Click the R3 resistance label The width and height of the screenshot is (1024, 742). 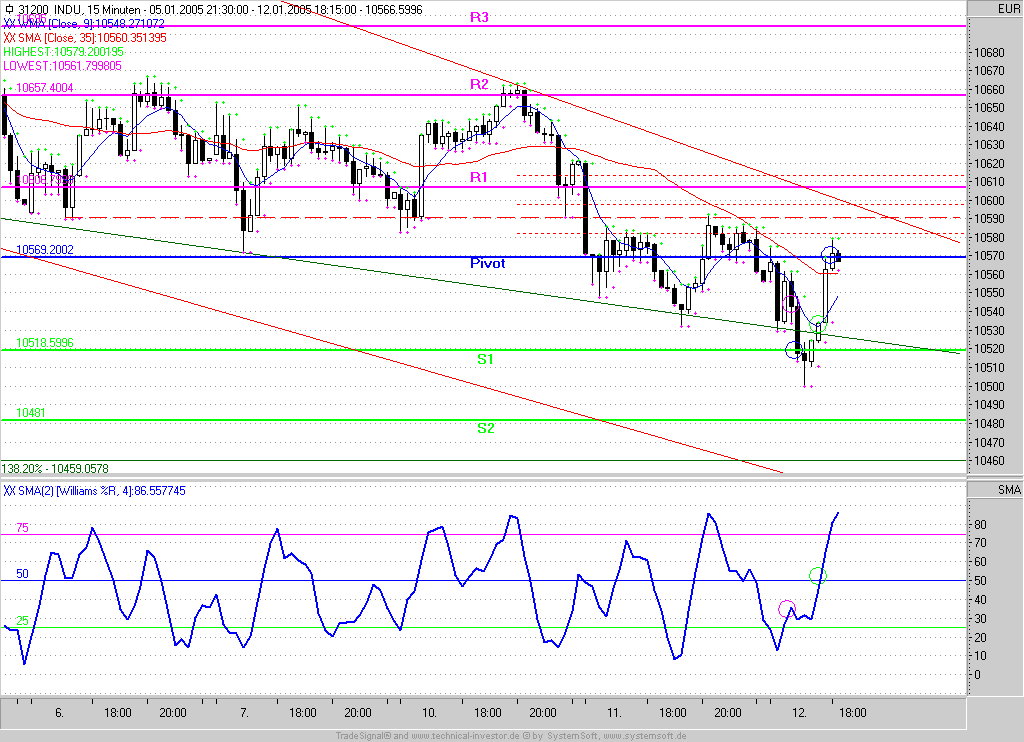pyautogui.click(x=479, y=17)
